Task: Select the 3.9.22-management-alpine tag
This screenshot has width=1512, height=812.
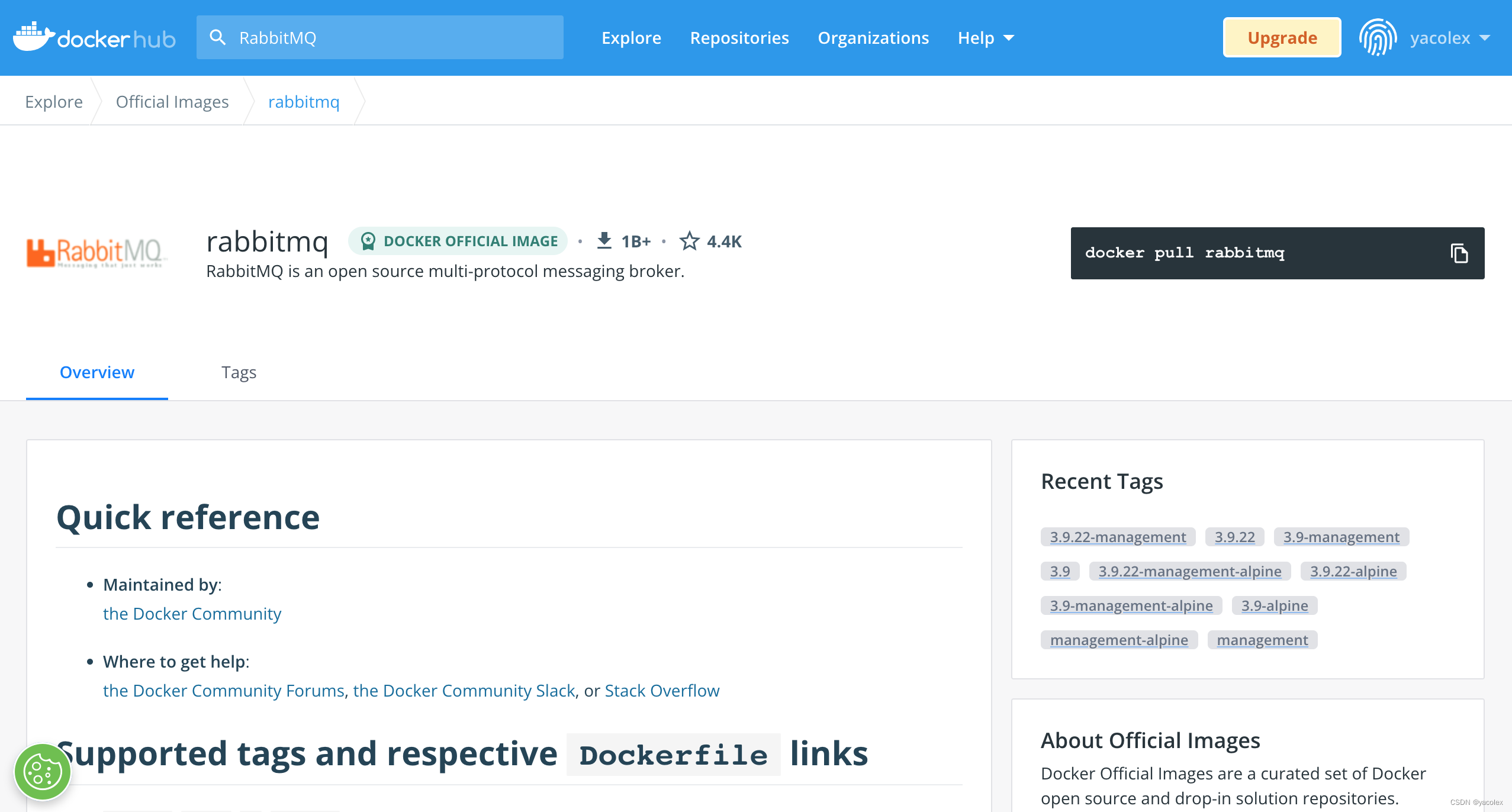Action: [1190, 571]
